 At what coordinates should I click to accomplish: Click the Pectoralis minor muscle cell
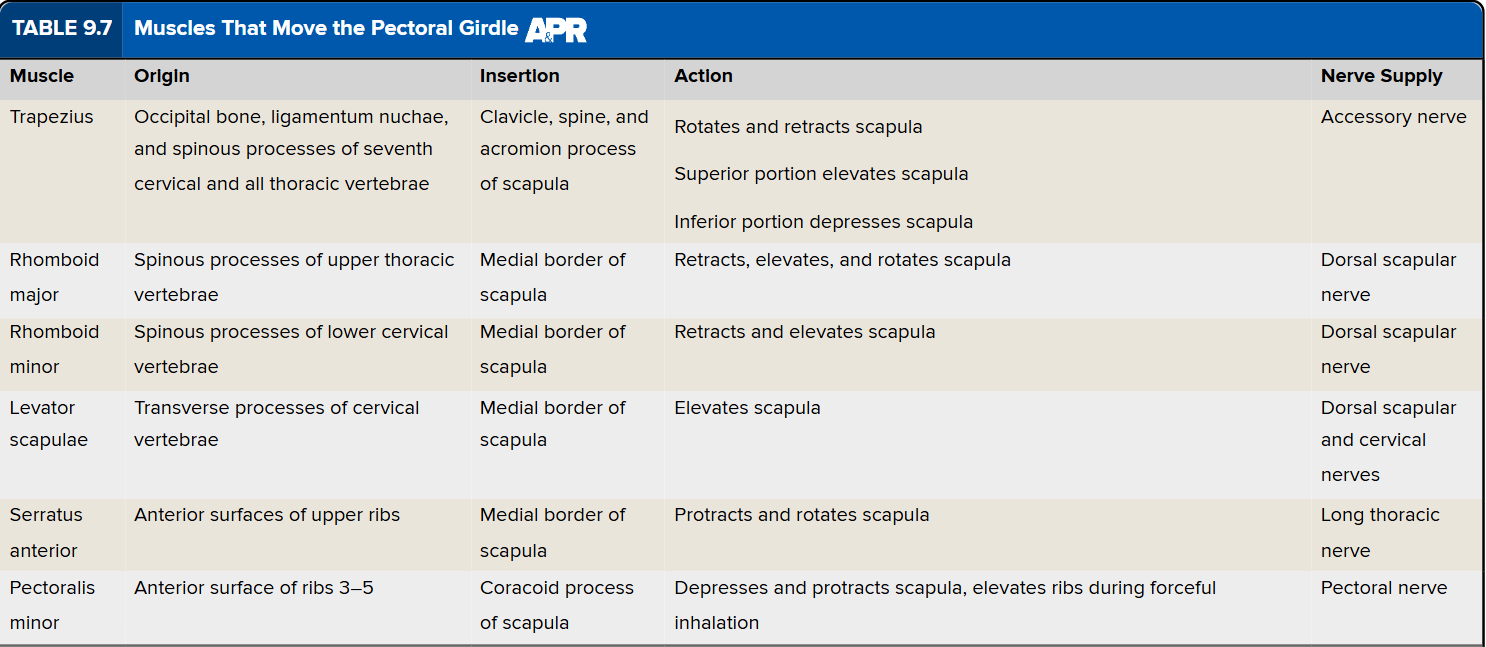[52, 604]
